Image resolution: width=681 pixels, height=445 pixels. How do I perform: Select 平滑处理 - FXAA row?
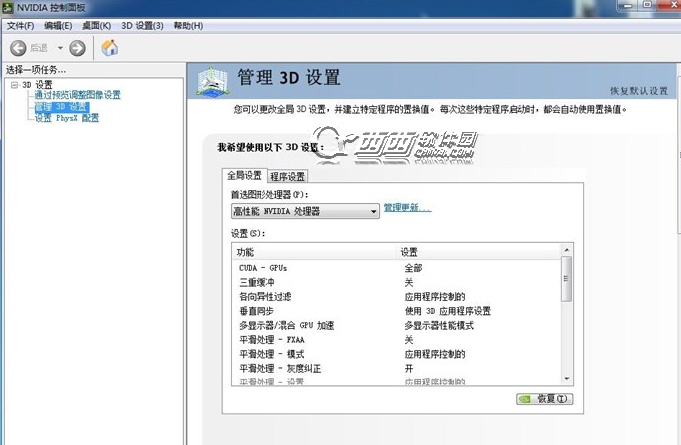click(x=397, y=340)
